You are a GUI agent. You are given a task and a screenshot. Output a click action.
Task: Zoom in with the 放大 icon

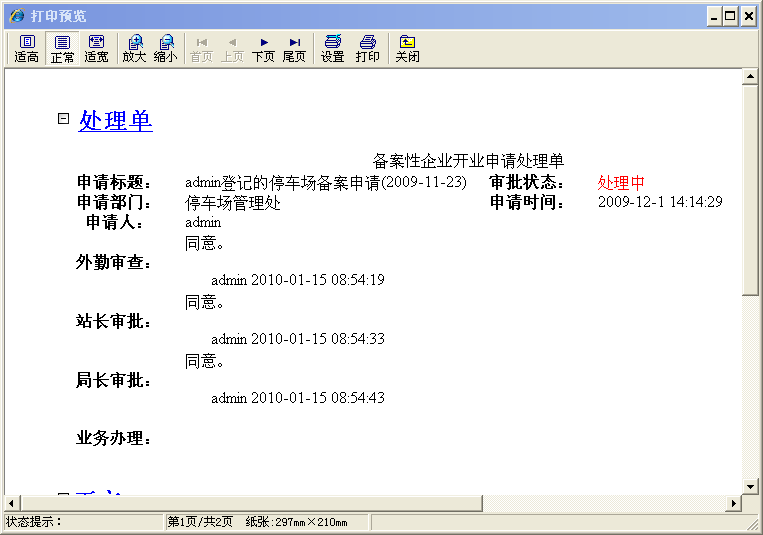tap(134, 48)
